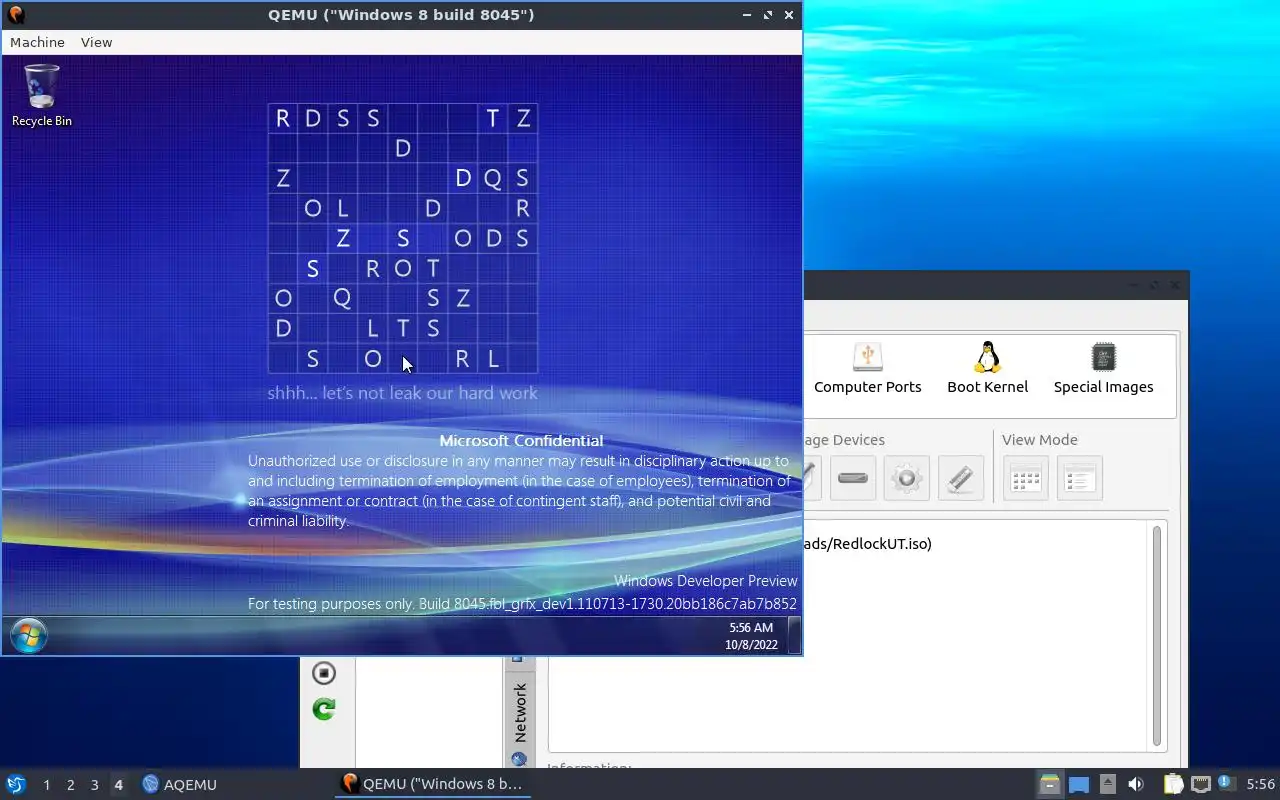This screenshot has height=800, width=1280.
Task: Click the stop VM button in AQEMU
Action: tap(324, 673)
